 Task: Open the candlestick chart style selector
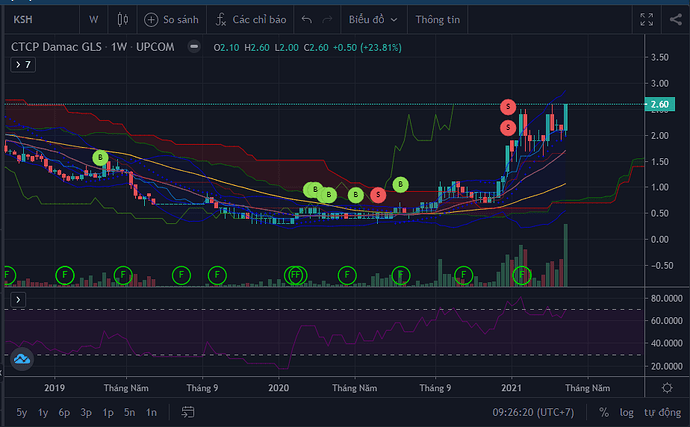(x=123, y=19)
